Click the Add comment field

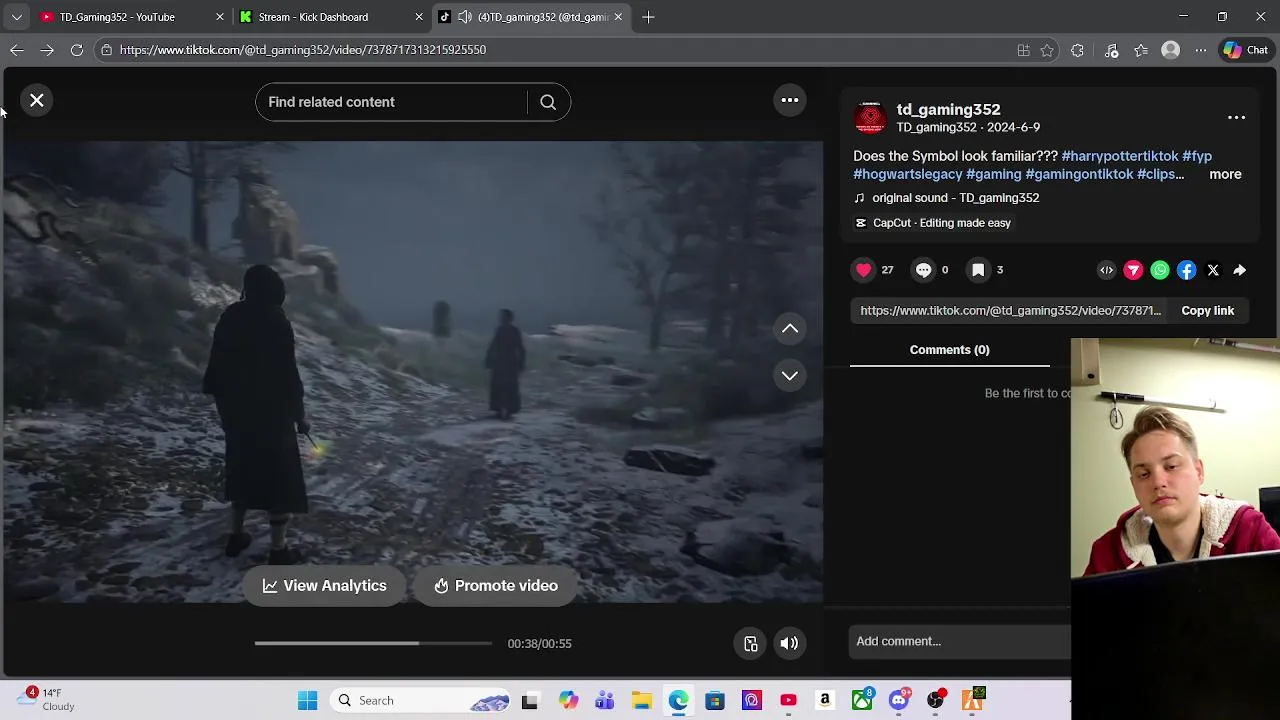(x=960, y=641)
